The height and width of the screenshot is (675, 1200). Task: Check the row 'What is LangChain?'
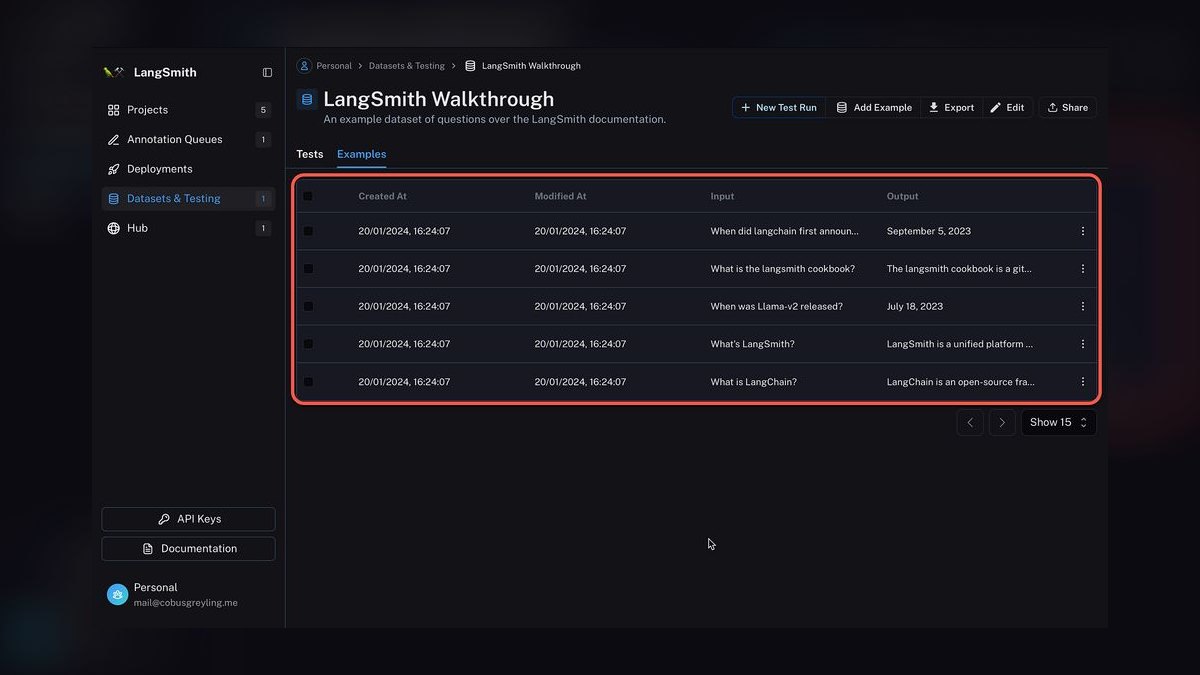pyautogui.click(x=308, y=382)
